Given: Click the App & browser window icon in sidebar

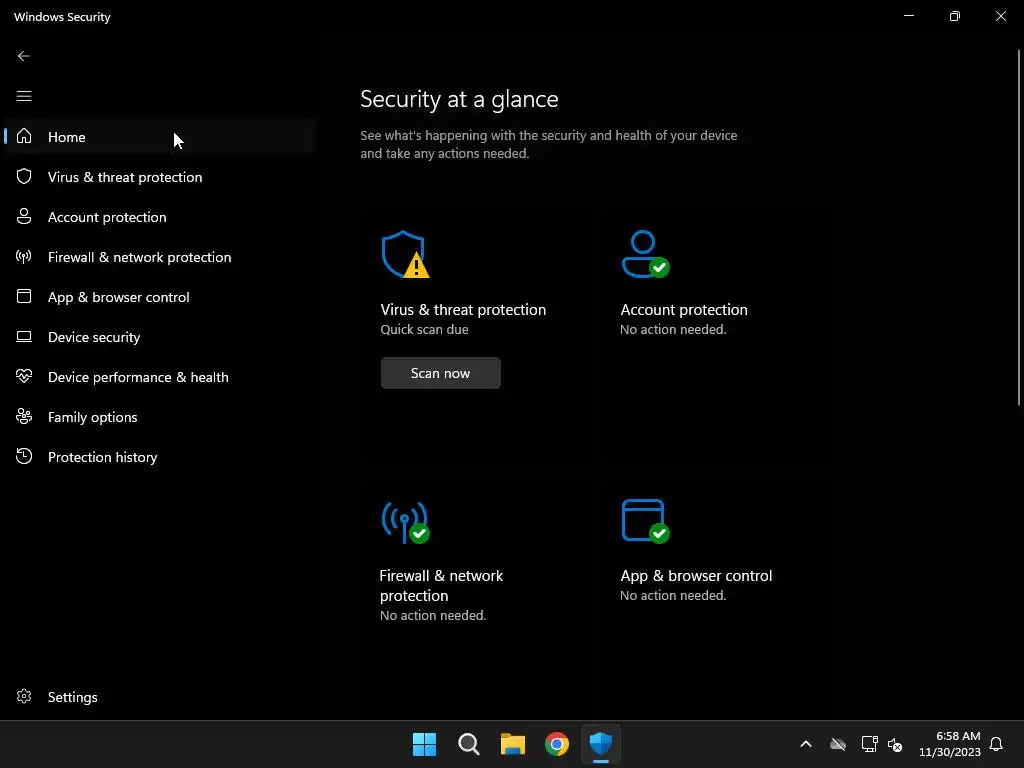Looking at the screenshot, I should [24, 296].
